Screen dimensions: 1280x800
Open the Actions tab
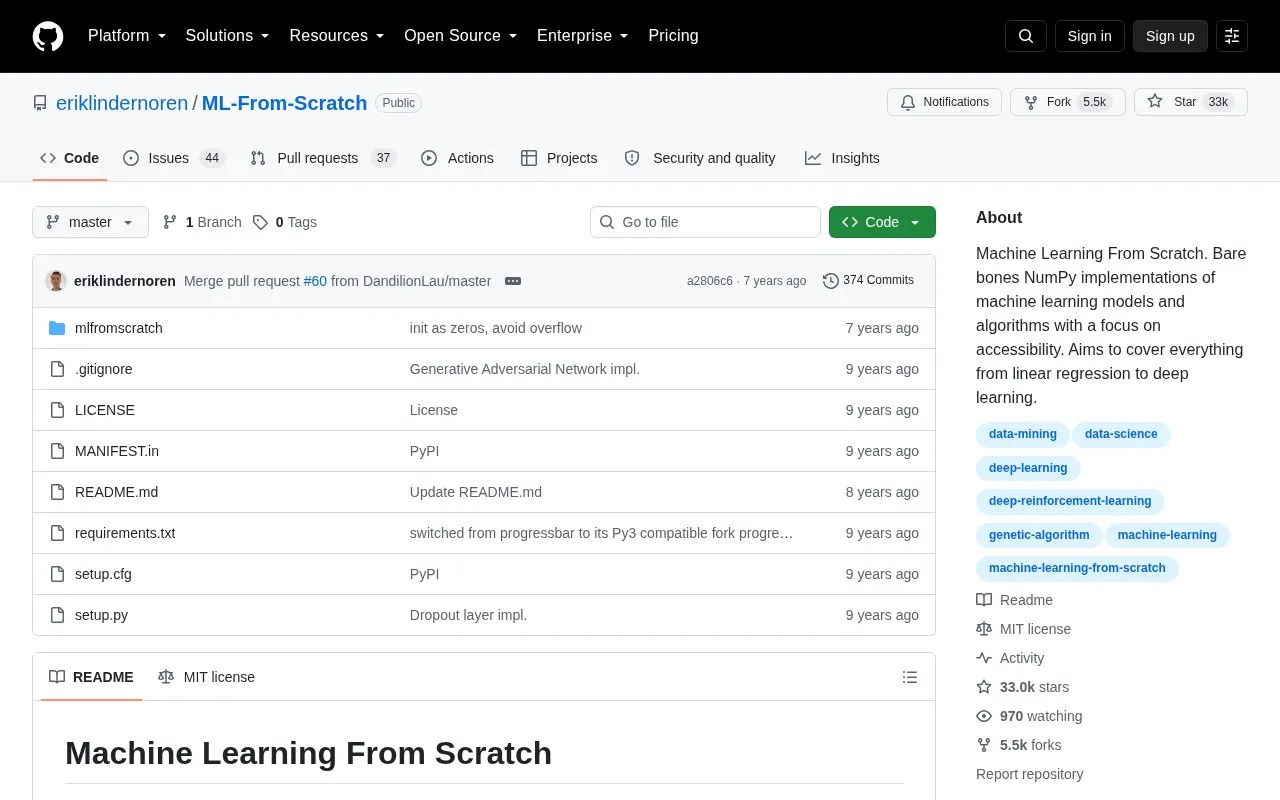(x=458, y=158)
